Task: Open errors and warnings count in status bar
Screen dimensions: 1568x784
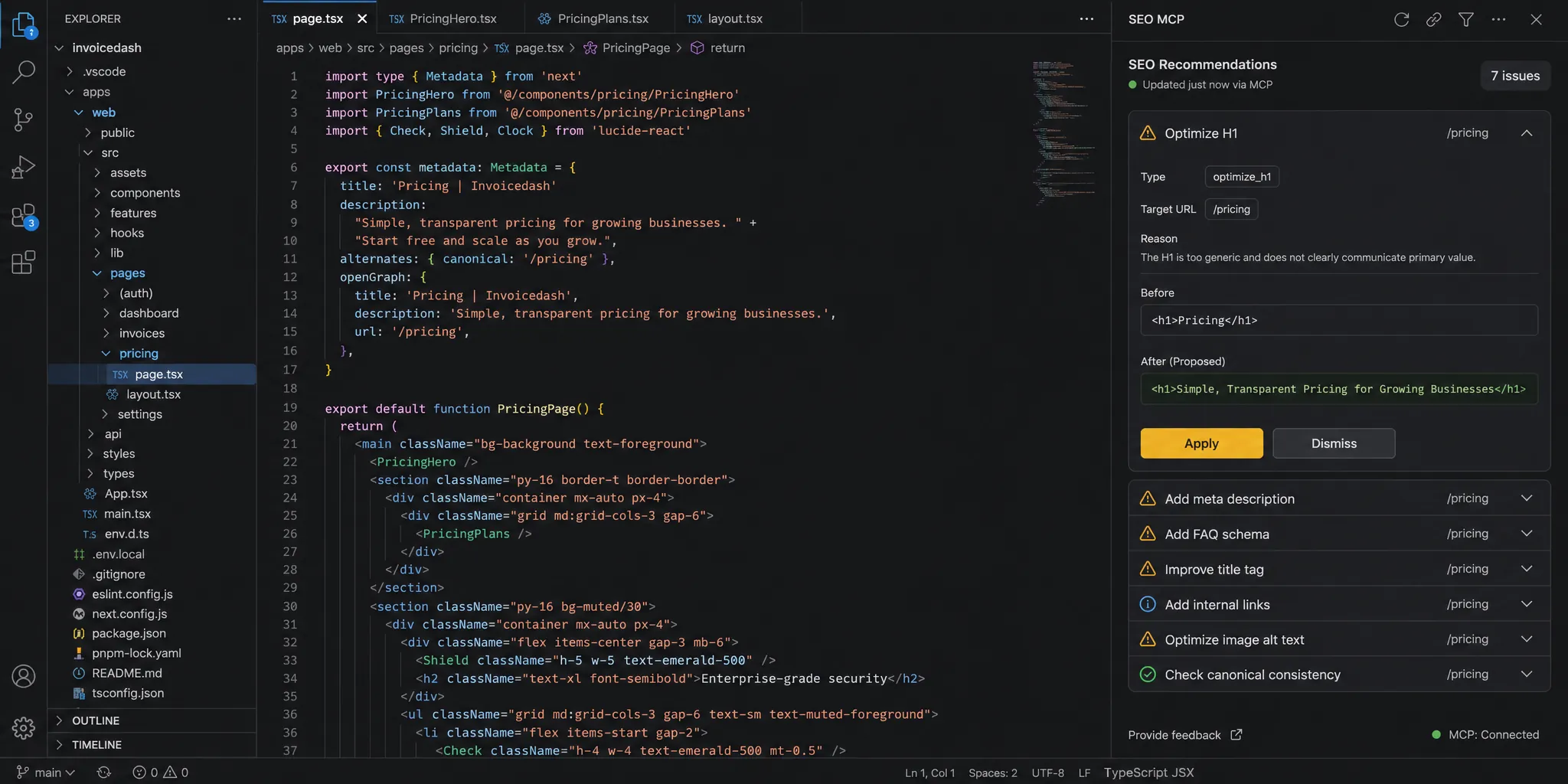Action: [161, 773]
